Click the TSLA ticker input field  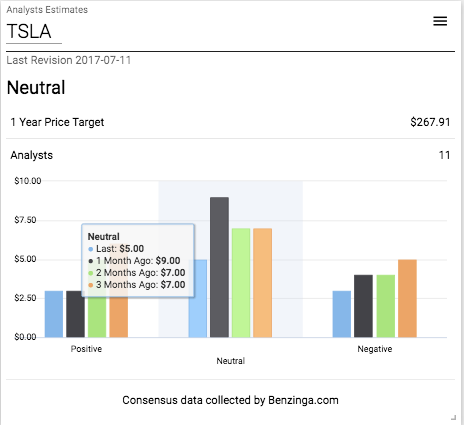pos(34,32)
